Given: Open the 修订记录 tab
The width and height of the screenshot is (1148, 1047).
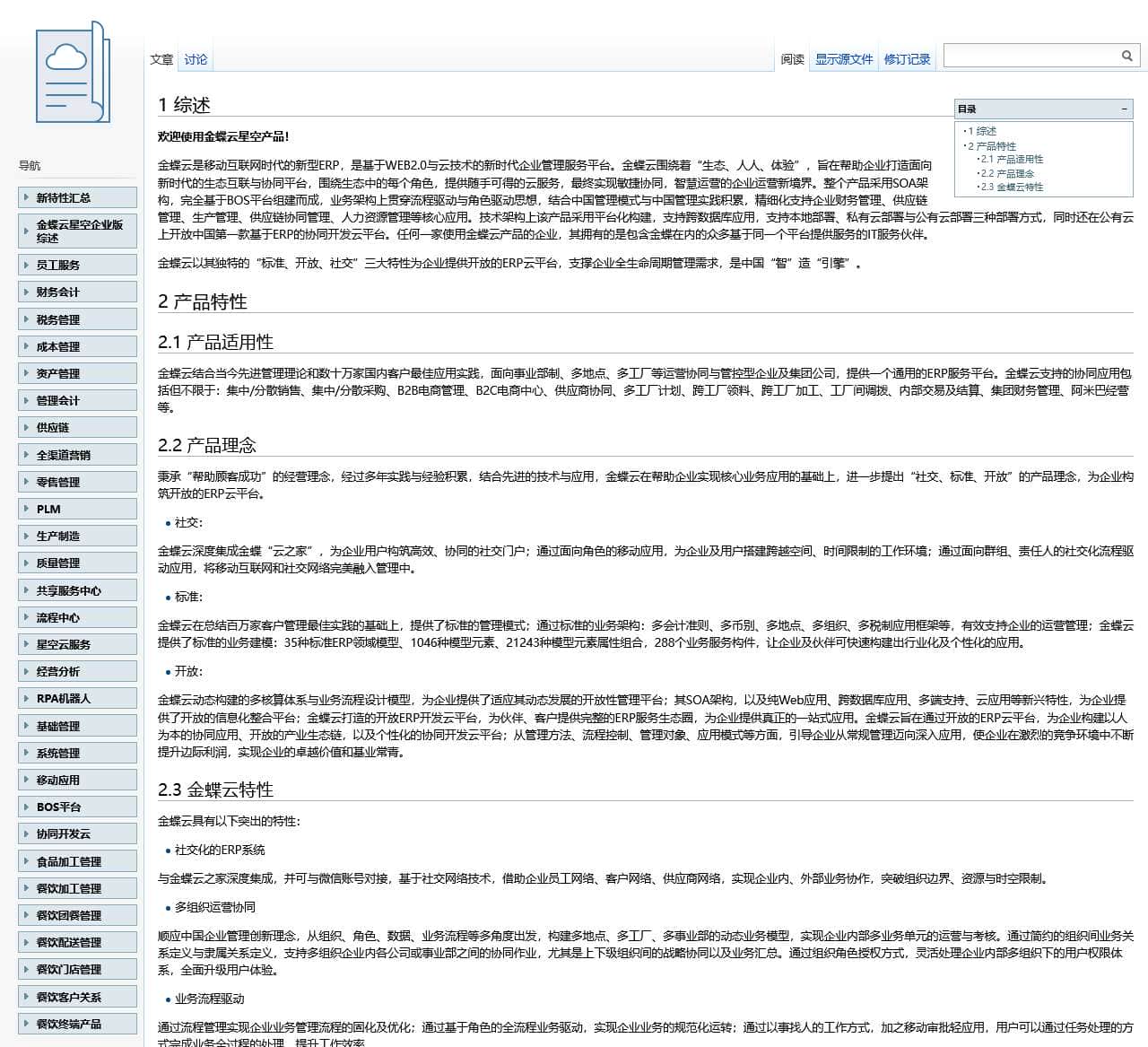Looking at the screenshot, I should pyautogui.click(x=907, y=59).
